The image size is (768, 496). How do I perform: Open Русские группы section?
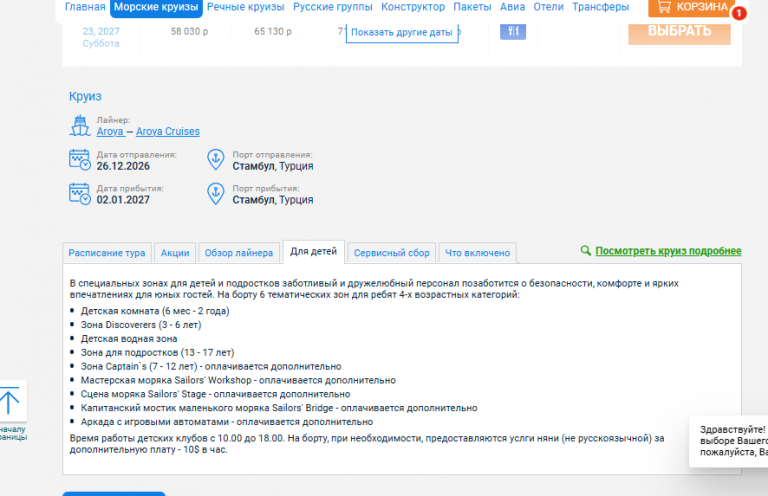pos(333,7)
